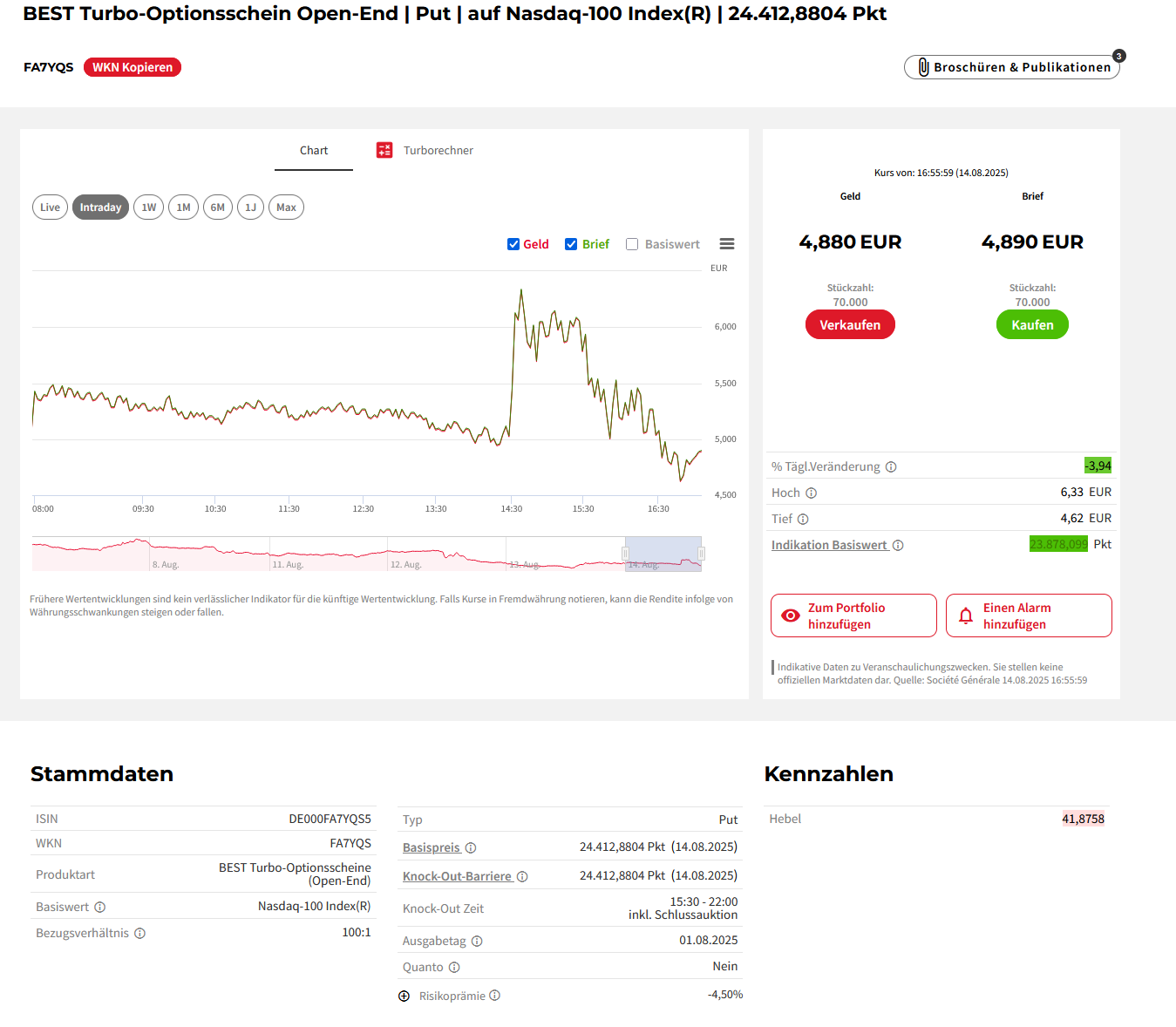Select the Live chart view

click(50, 207)
